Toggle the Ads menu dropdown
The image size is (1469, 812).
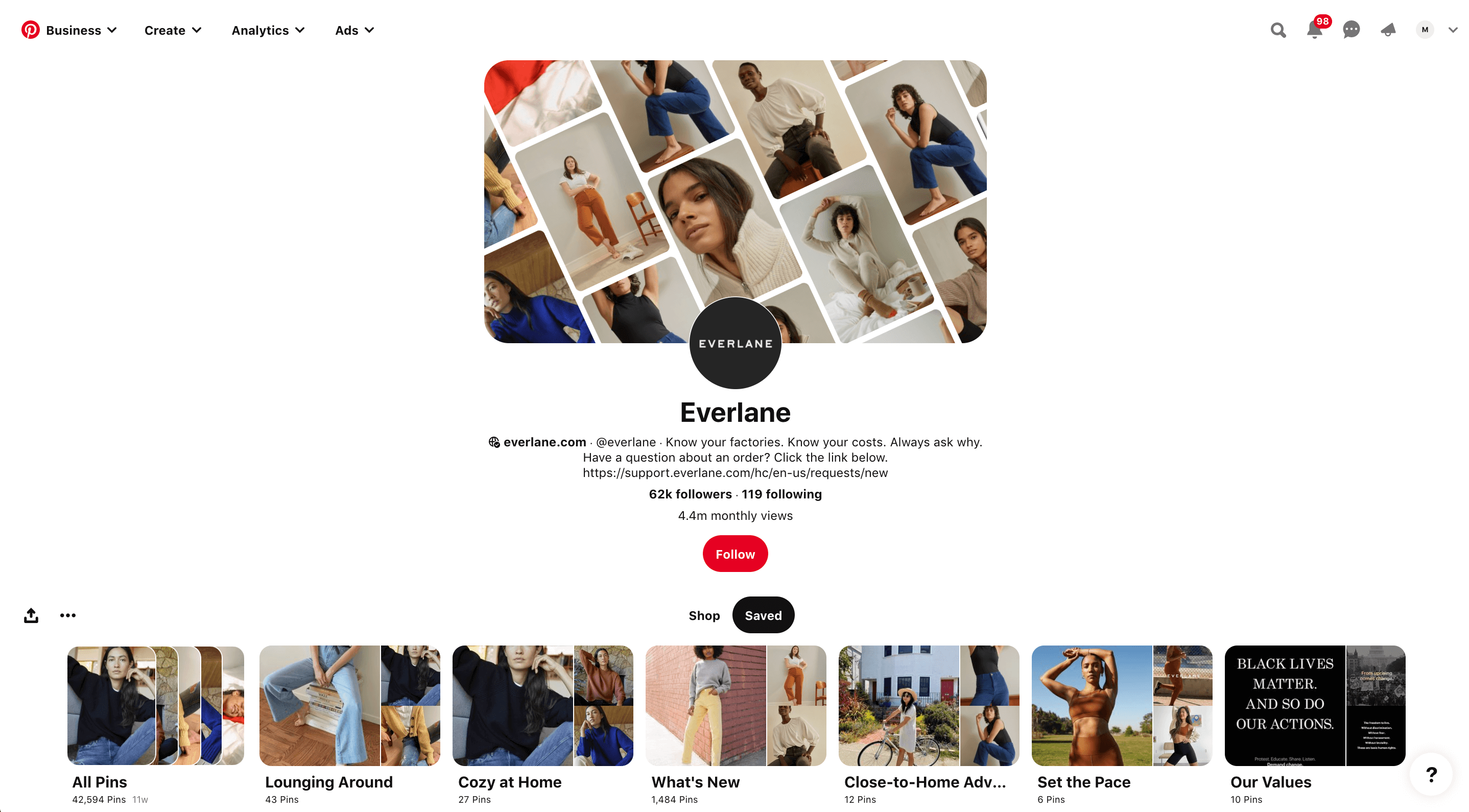point(354,30)
